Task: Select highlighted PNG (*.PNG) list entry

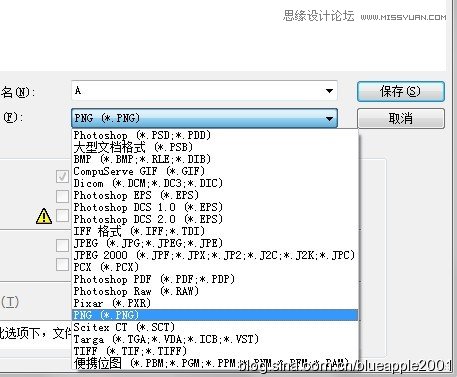Action: 215,315
